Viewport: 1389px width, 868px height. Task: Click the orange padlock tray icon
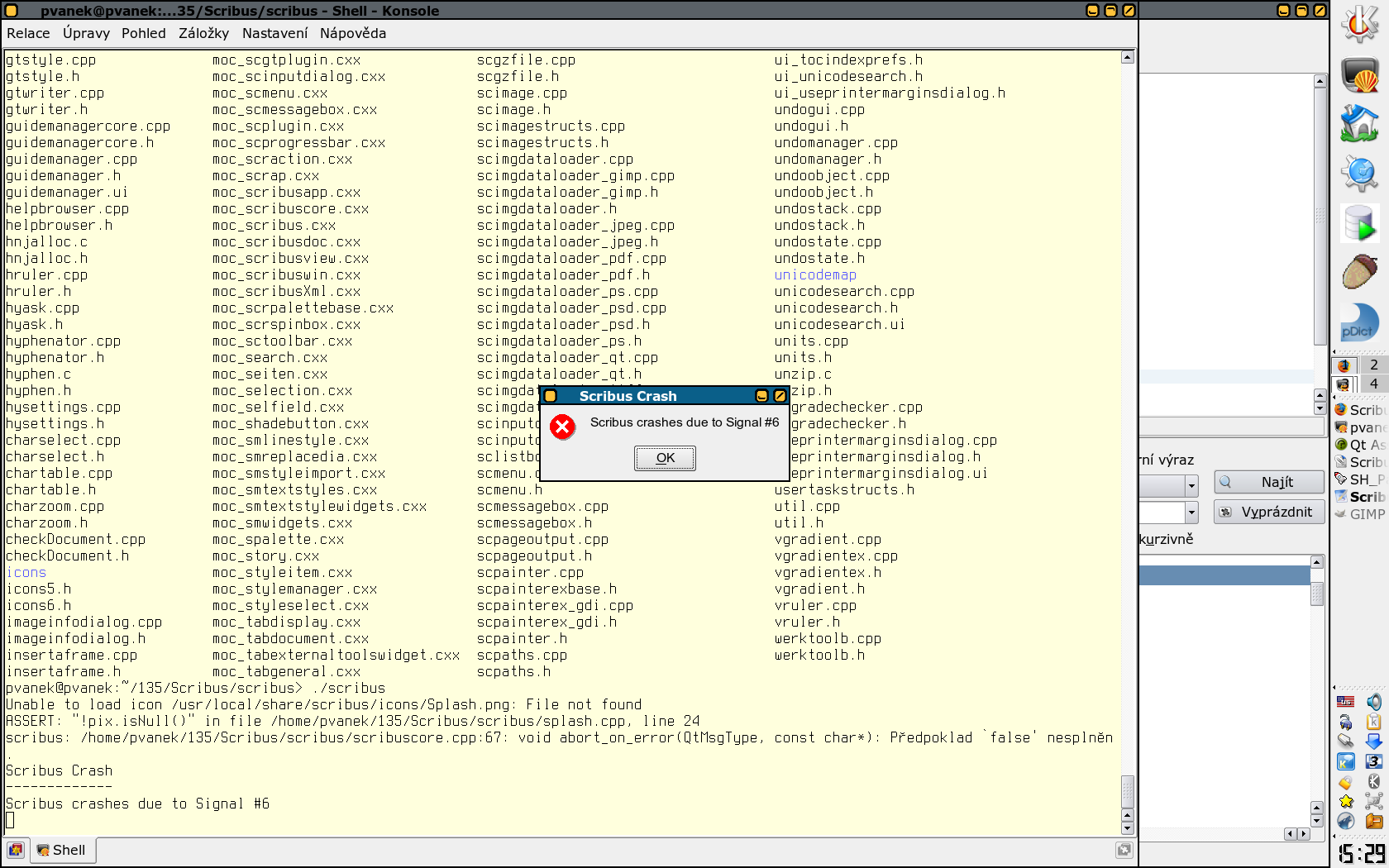click(x=1346, y=781)
